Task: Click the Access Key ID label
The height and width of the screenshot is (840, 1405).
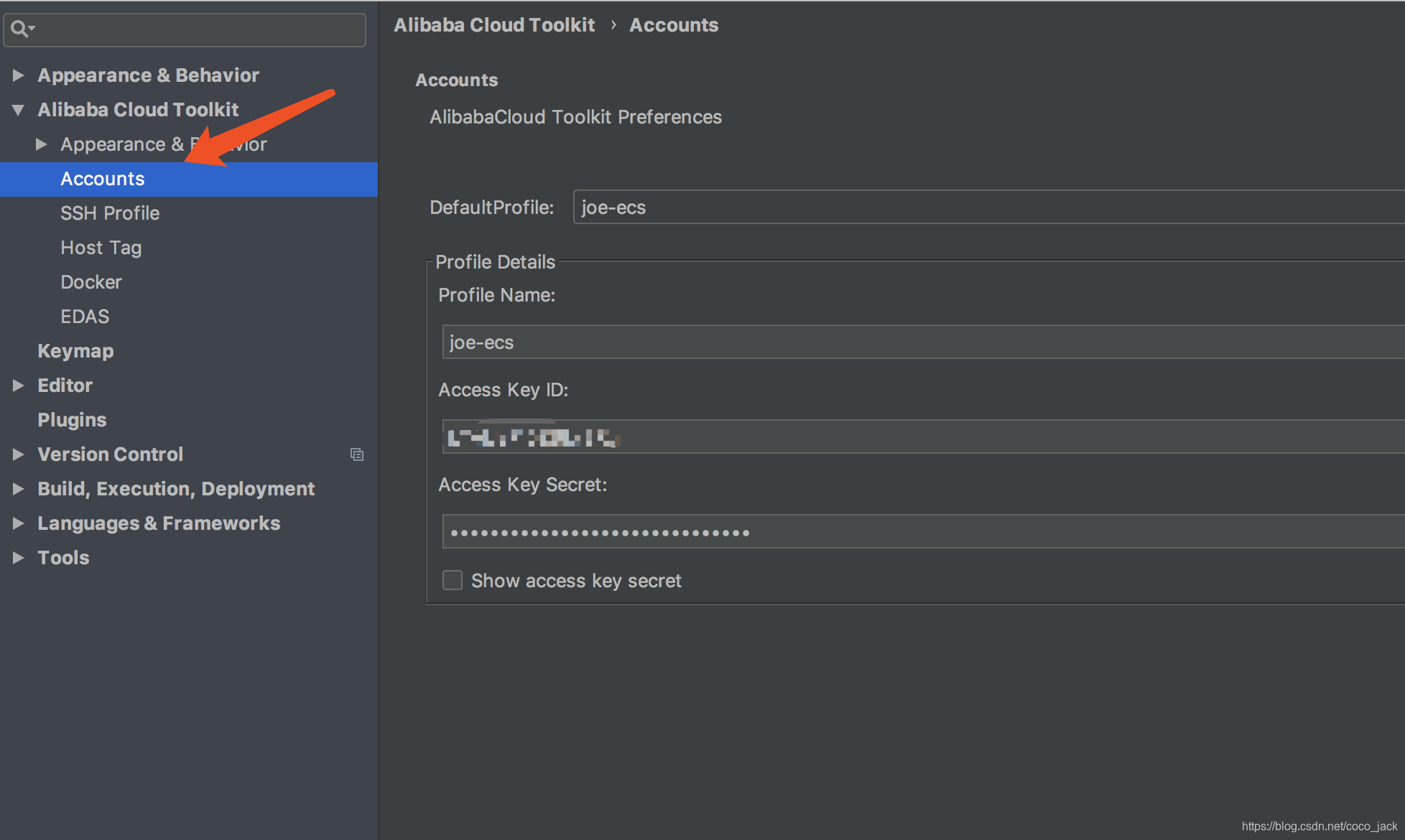Action: (503, 390)
